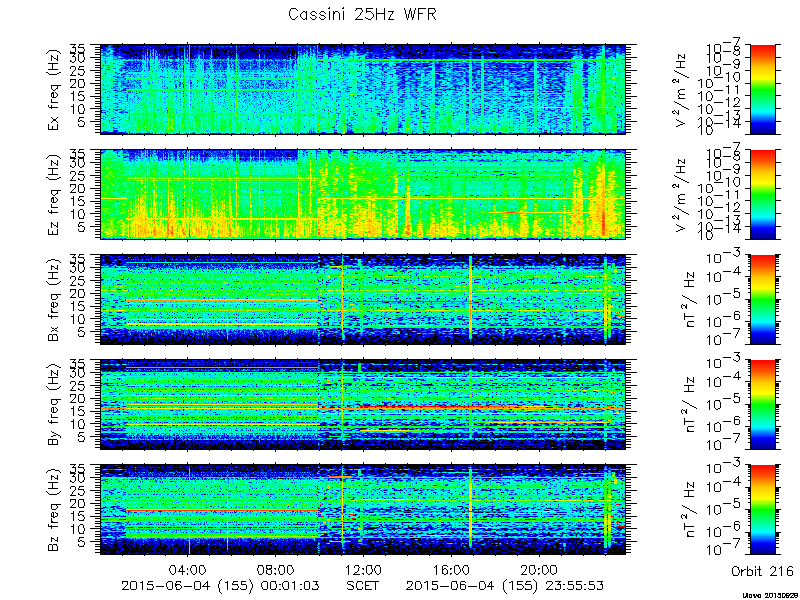Click the Bz panel color scale bar

pos(762,510)
